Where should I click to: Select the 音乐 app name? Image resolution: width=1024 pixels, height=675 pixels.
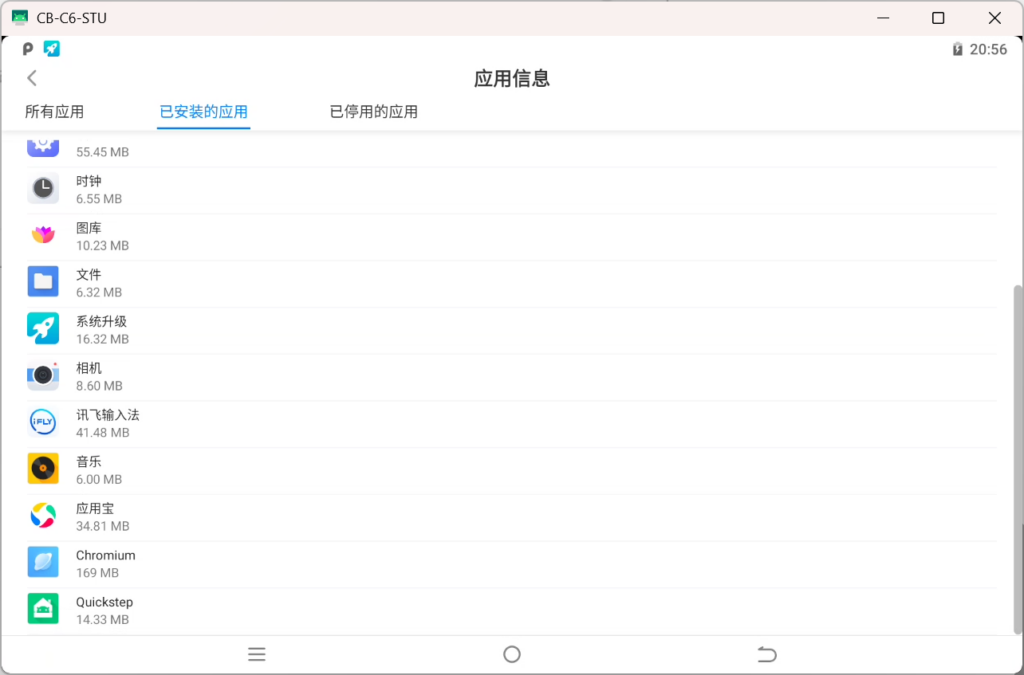click(89, 462)
